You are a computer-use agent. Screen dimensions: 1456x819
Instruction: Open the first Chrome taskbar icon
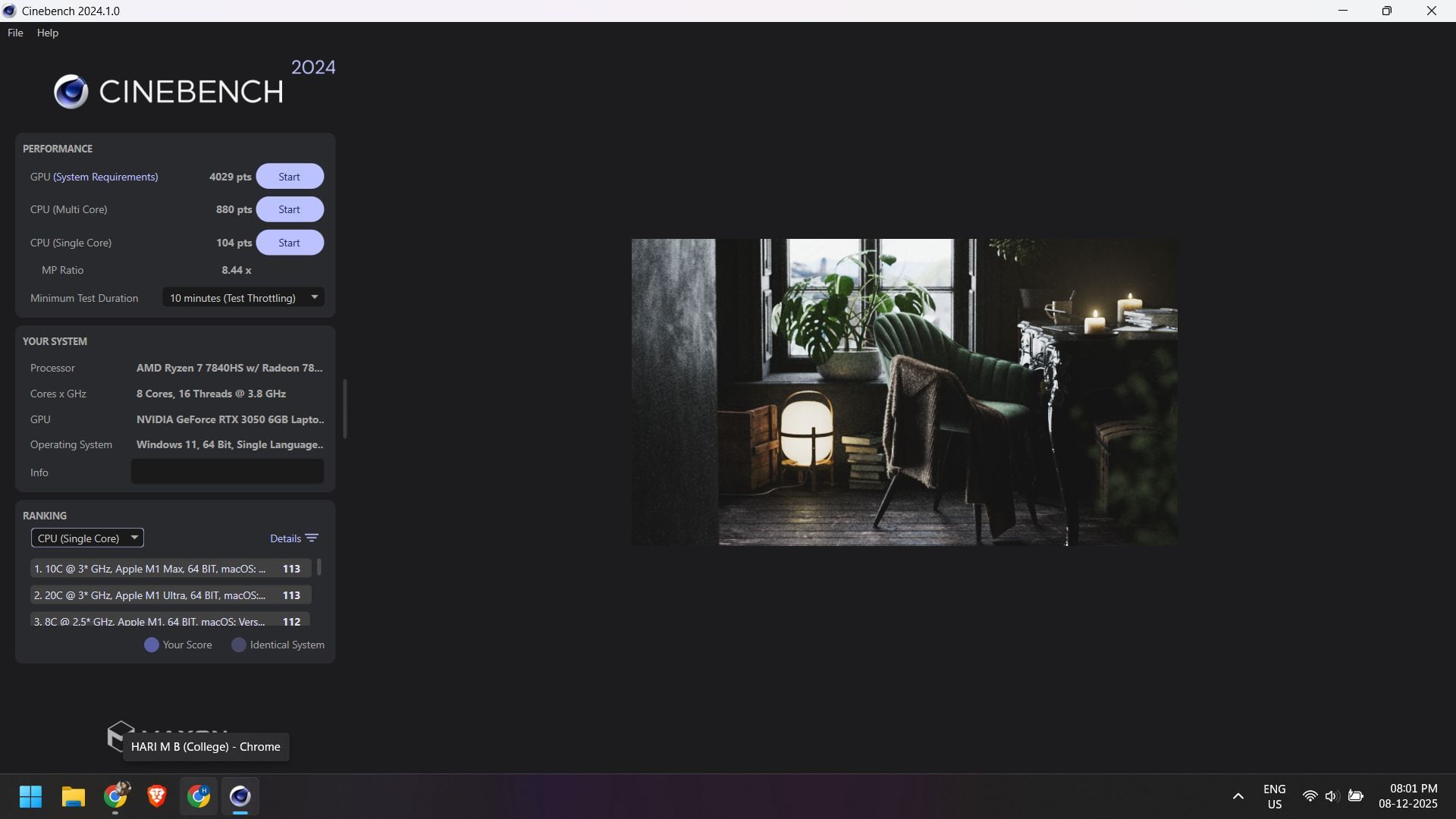click(x=115, y=796)
